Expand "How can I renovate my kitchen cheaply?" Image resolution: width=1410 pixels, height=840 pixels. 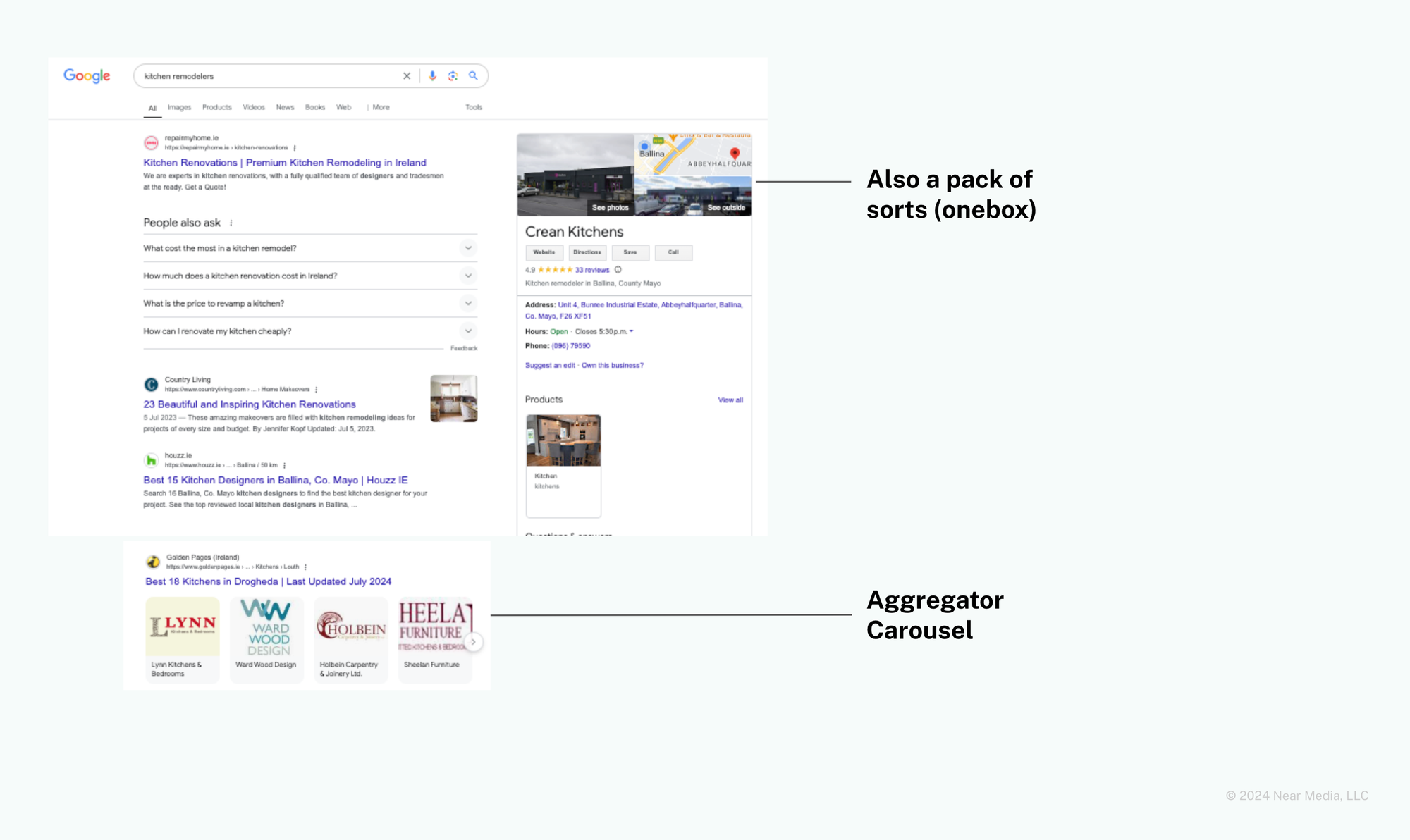467,331
